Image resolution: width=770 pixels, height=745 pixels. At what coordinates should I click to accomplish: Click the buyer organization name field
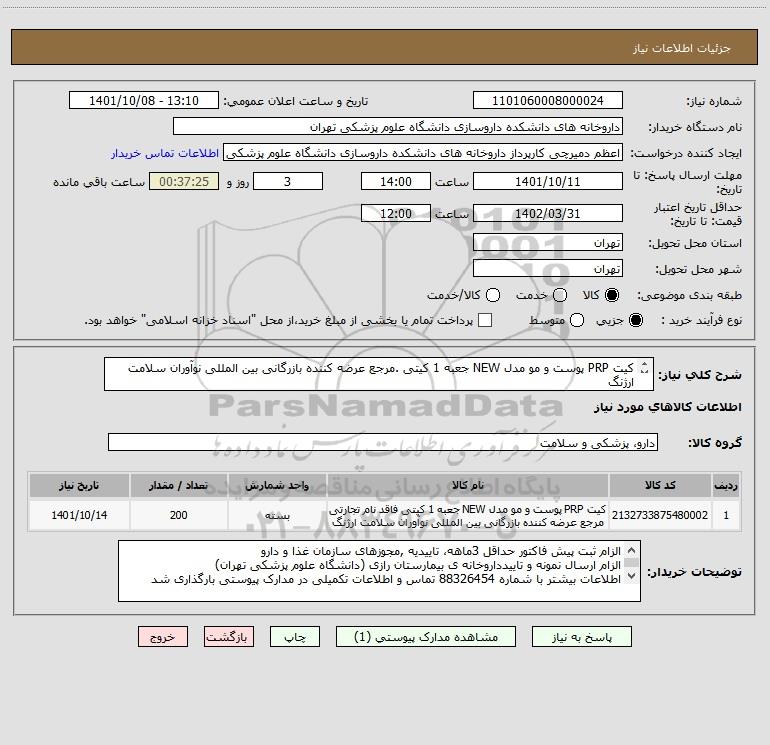click(398, 127)
